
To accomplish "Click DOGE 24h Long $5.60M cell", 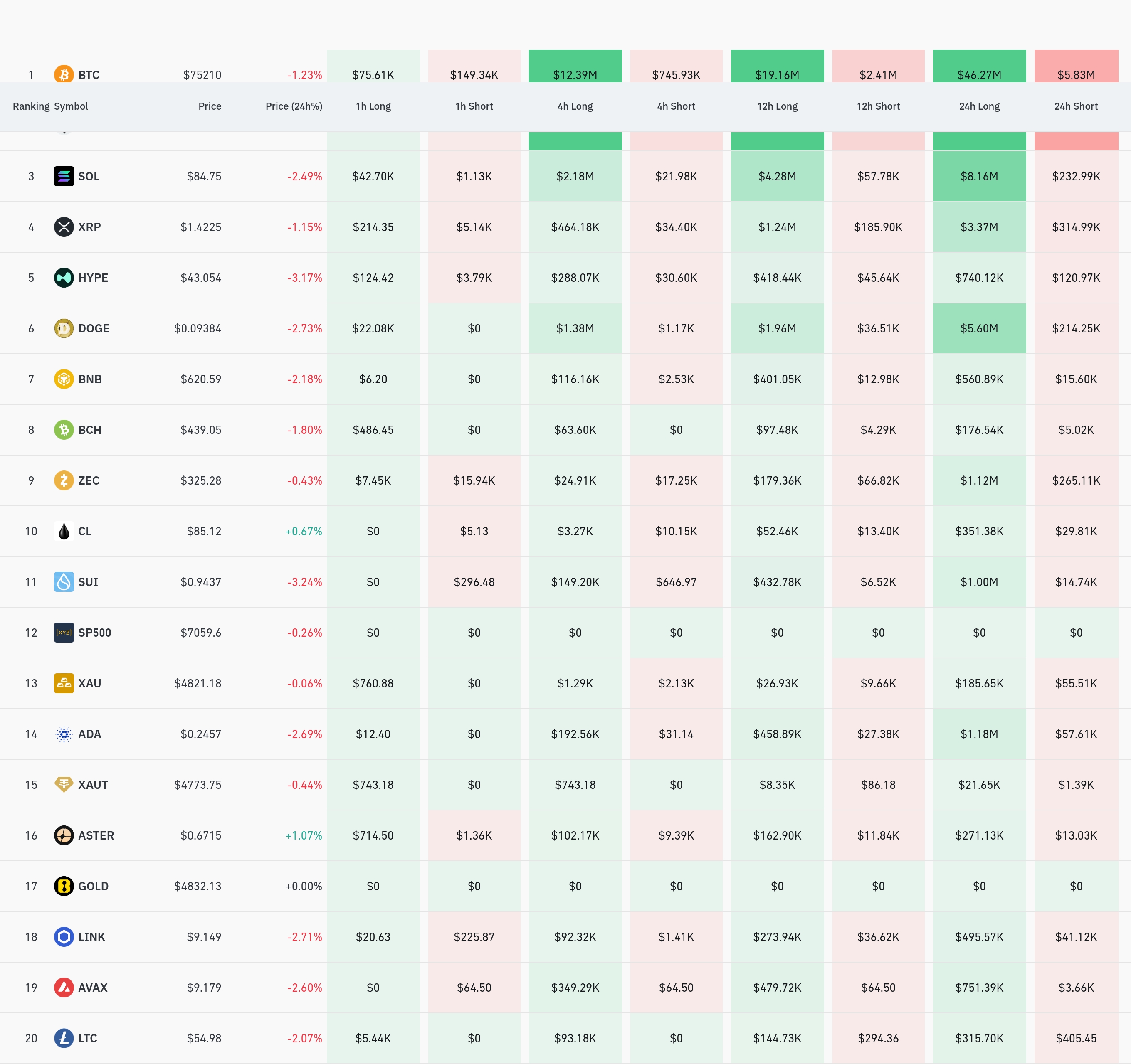I will click(978, 328).
